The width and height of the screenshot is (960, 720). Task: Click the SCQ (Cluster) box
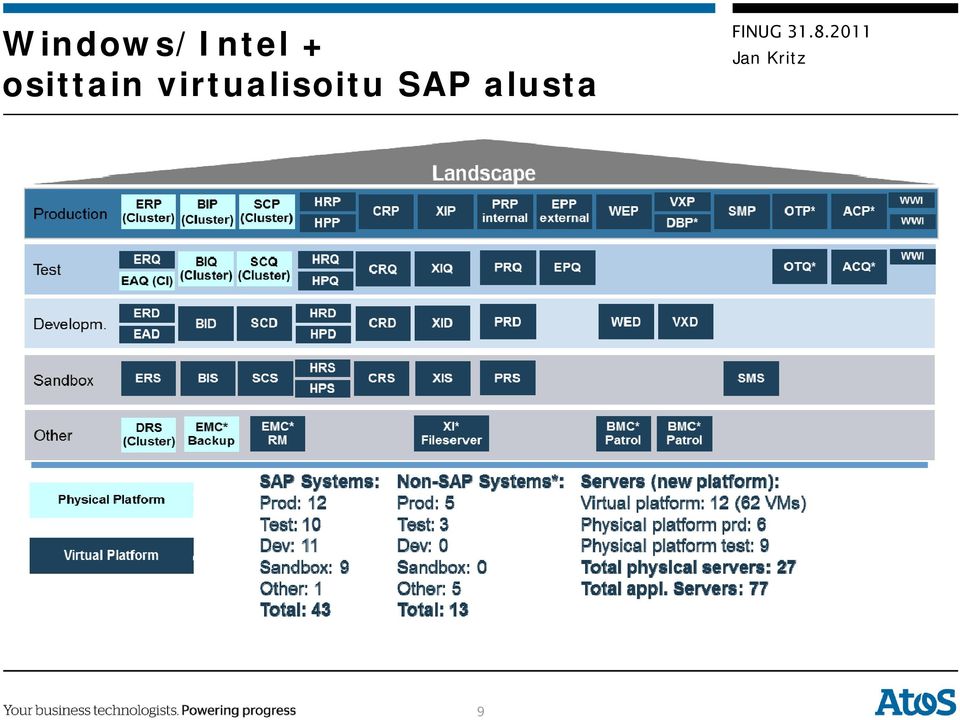264,269
